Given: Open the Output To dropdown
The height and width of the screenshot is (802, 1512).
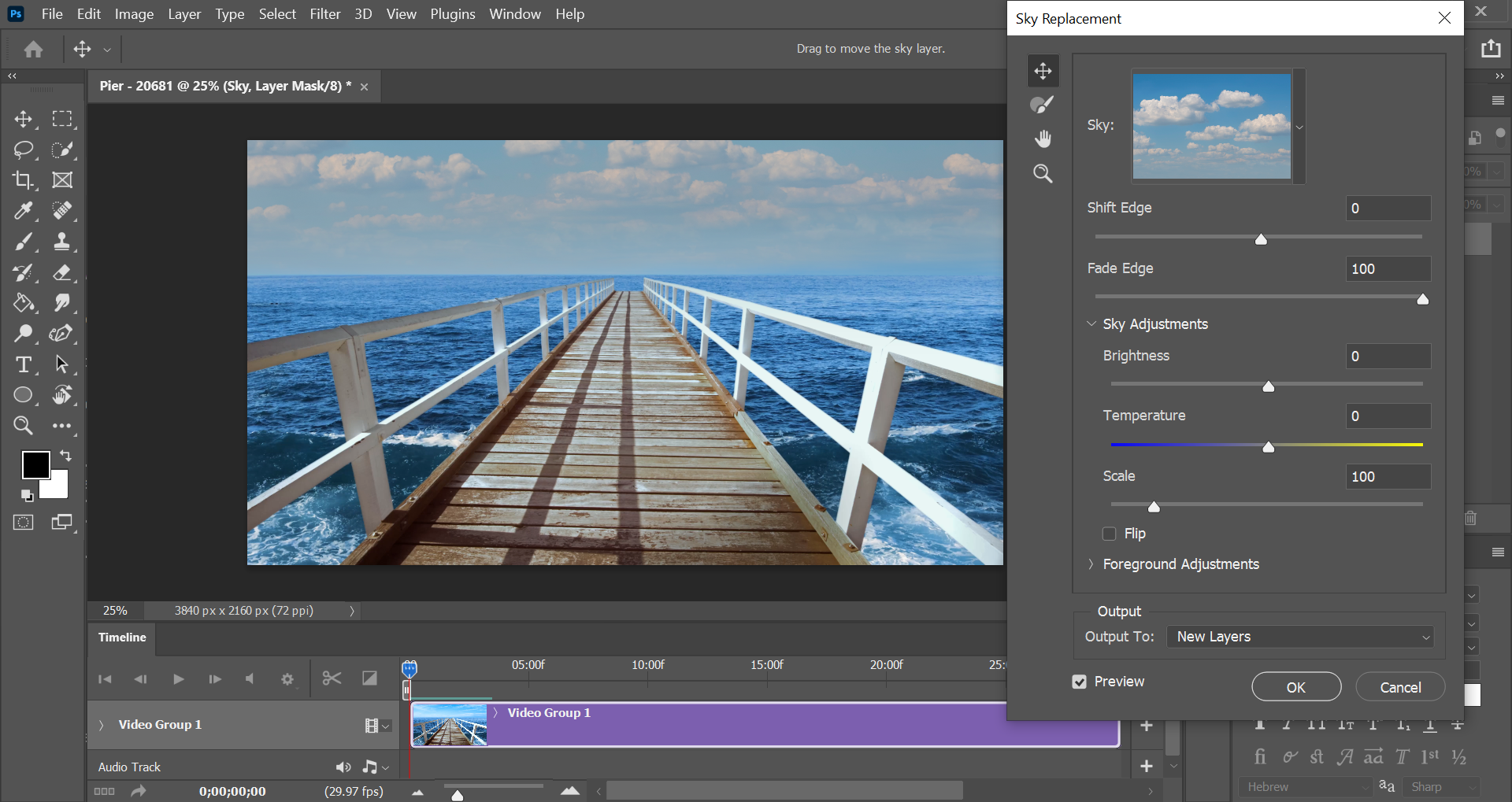Looking at the screenshot, I should coord(1300,637).
